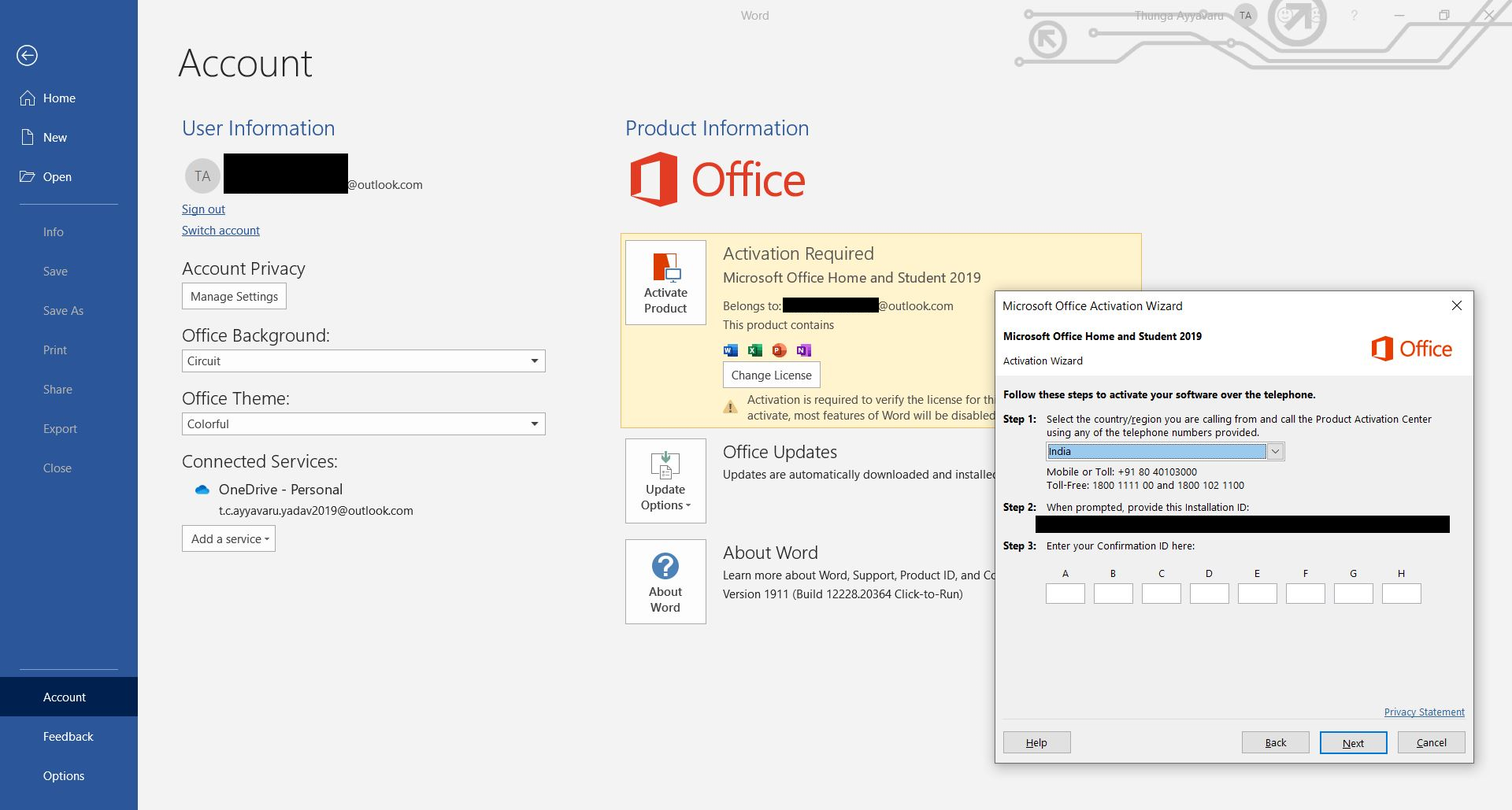Click the activation warning triangle icon
Image resolution: width=1512 pixels, height=810 pixels.
(x=731, y=407)
